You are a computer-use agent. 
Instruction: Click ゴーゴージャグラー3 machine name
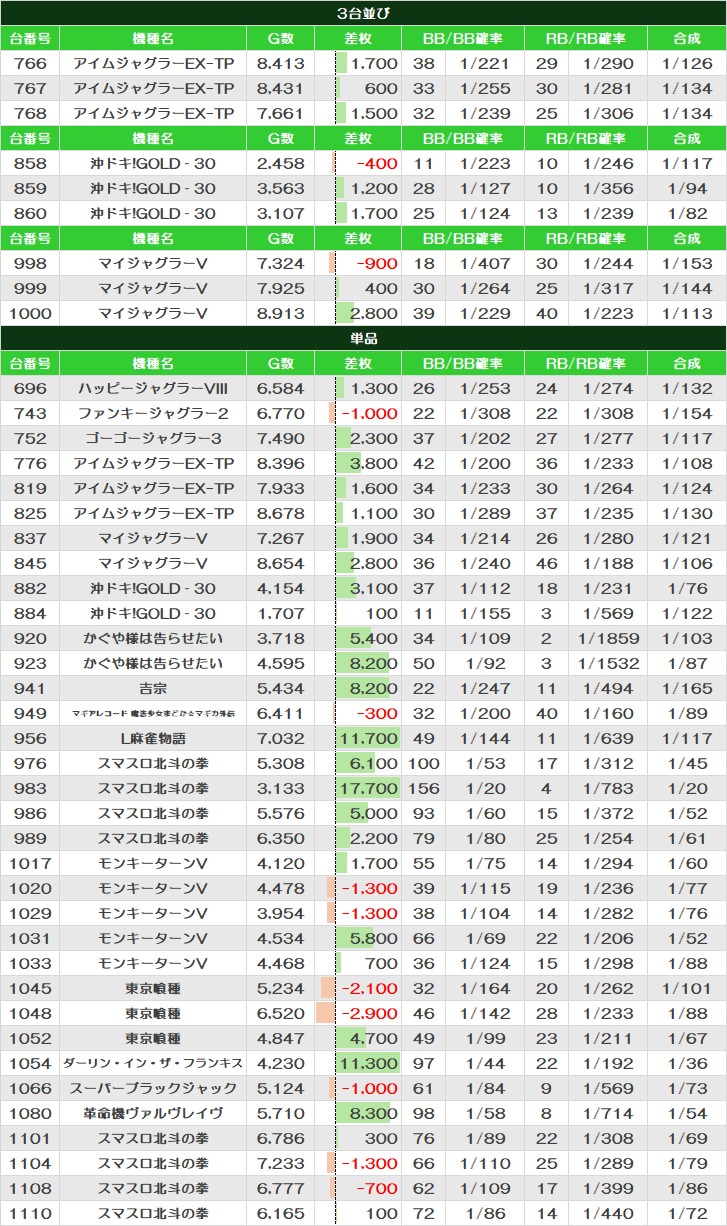(153, 438)
